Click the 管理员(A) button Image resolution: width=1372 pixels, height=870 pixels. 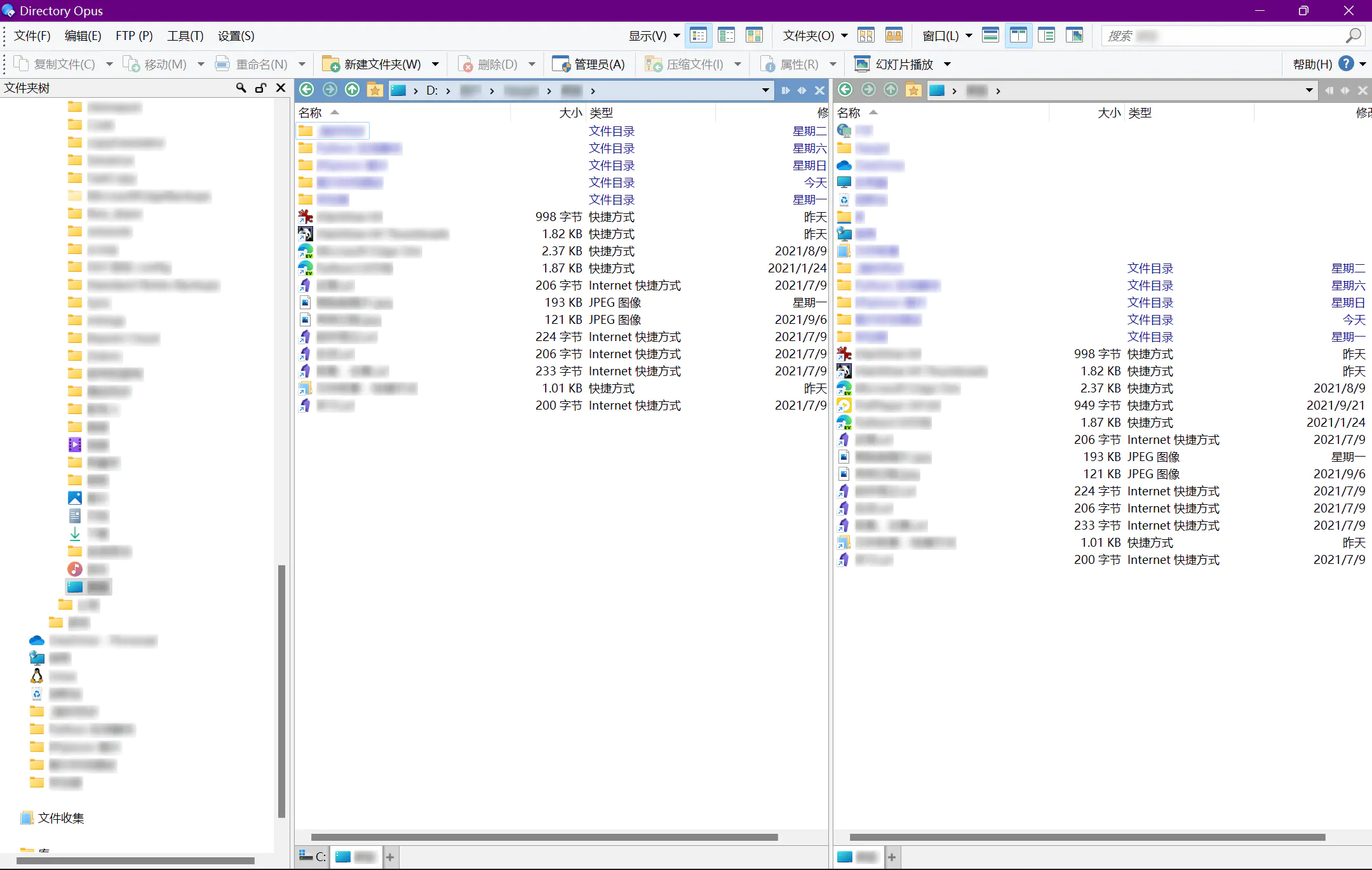point(589,64)
